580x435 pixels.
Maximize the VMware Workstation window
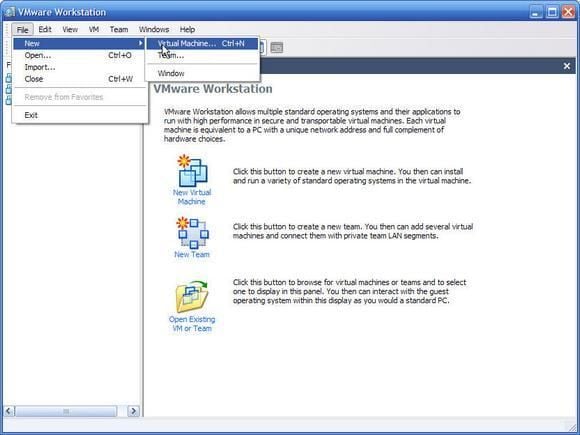click(552, 12)
